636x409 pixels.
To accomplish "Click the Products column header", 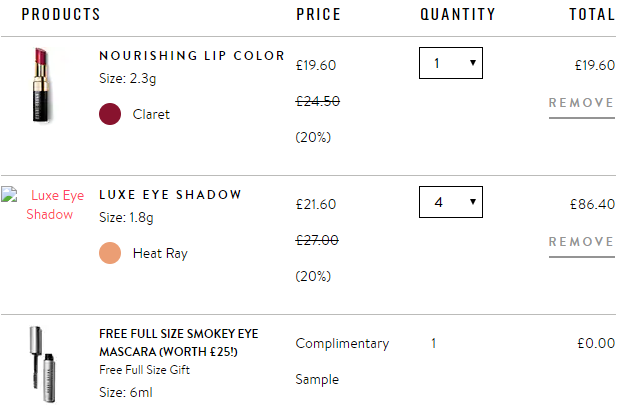I will tap(61, 15).
